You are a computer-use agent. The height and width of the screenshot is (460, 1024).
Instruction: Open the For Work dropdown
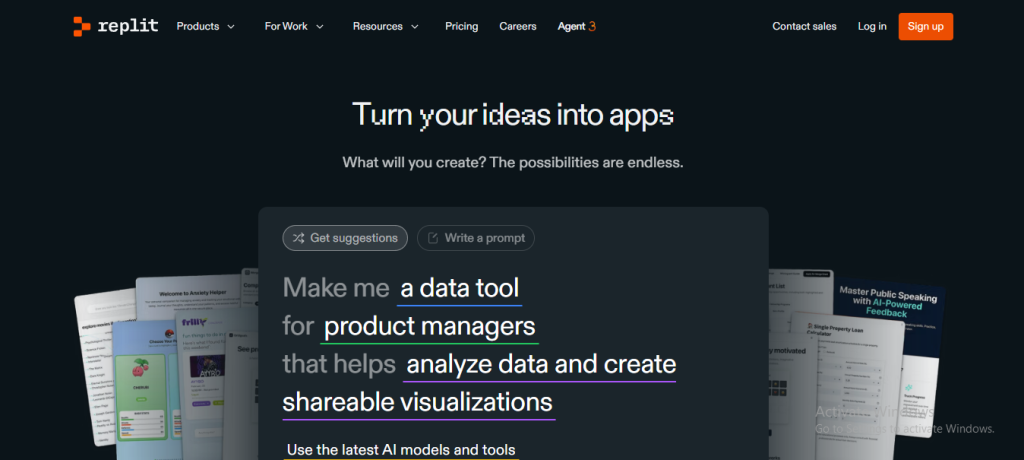(x=294, y=26)
